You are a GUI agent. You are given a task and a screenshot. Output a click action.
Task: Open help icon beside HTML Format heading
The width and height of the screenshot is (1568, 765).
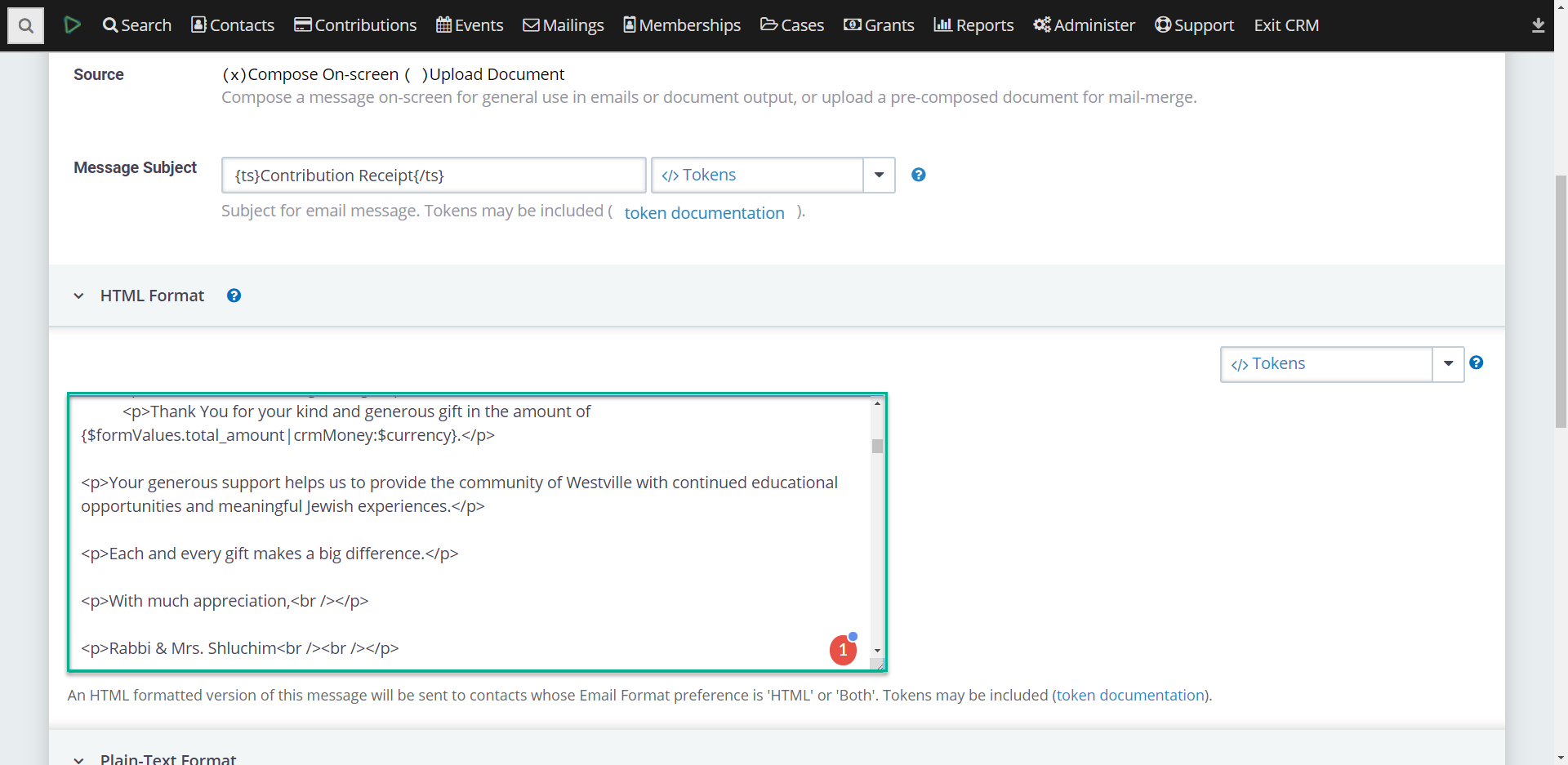click(x=234, y=296)
